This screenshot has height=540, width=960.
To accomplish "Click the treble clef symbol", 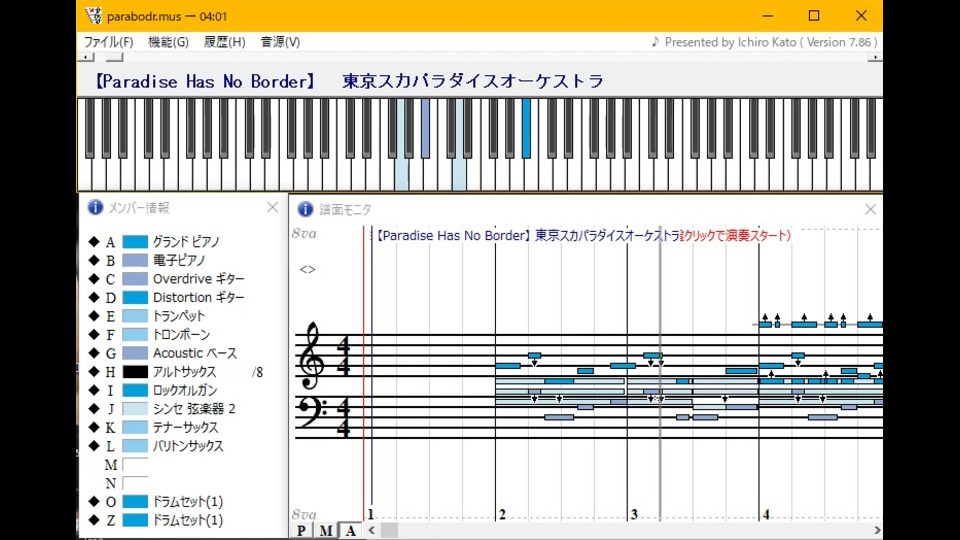I will click(312, 356).
